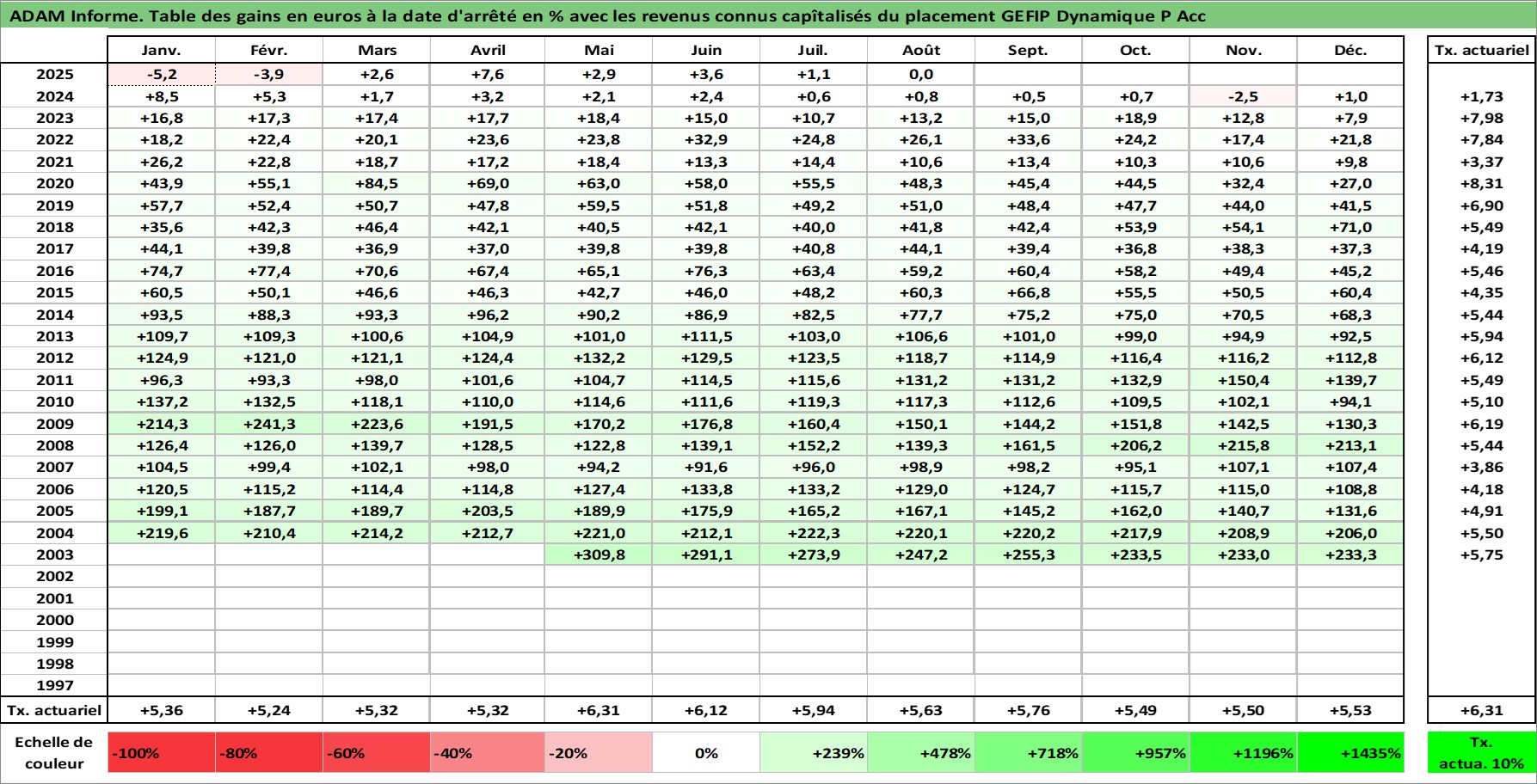Click the ADAM Informe table title text
This screenshot has height=784, width=1537.
pyautogui.click(x=607, y=15)
